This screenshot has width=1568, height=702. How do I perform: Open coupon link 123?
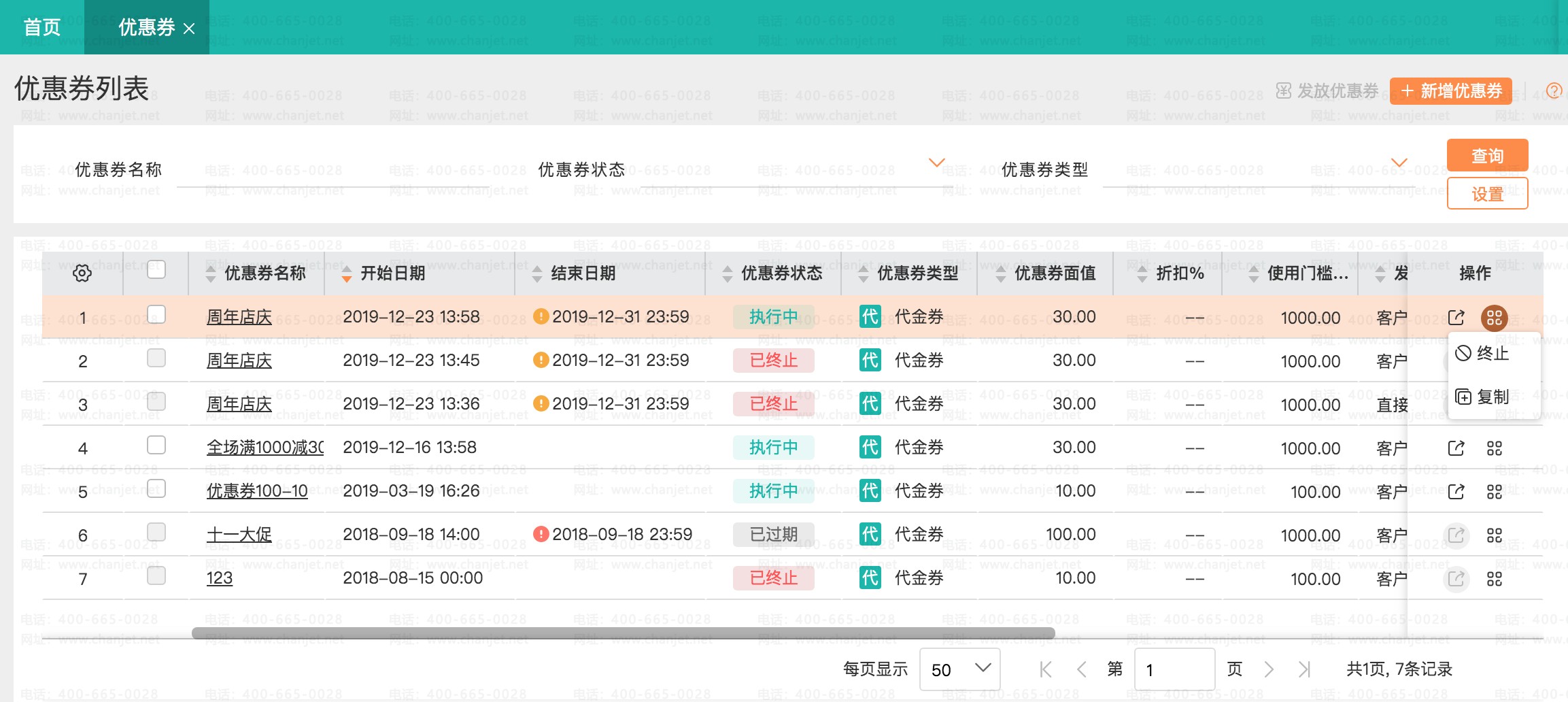219,578
